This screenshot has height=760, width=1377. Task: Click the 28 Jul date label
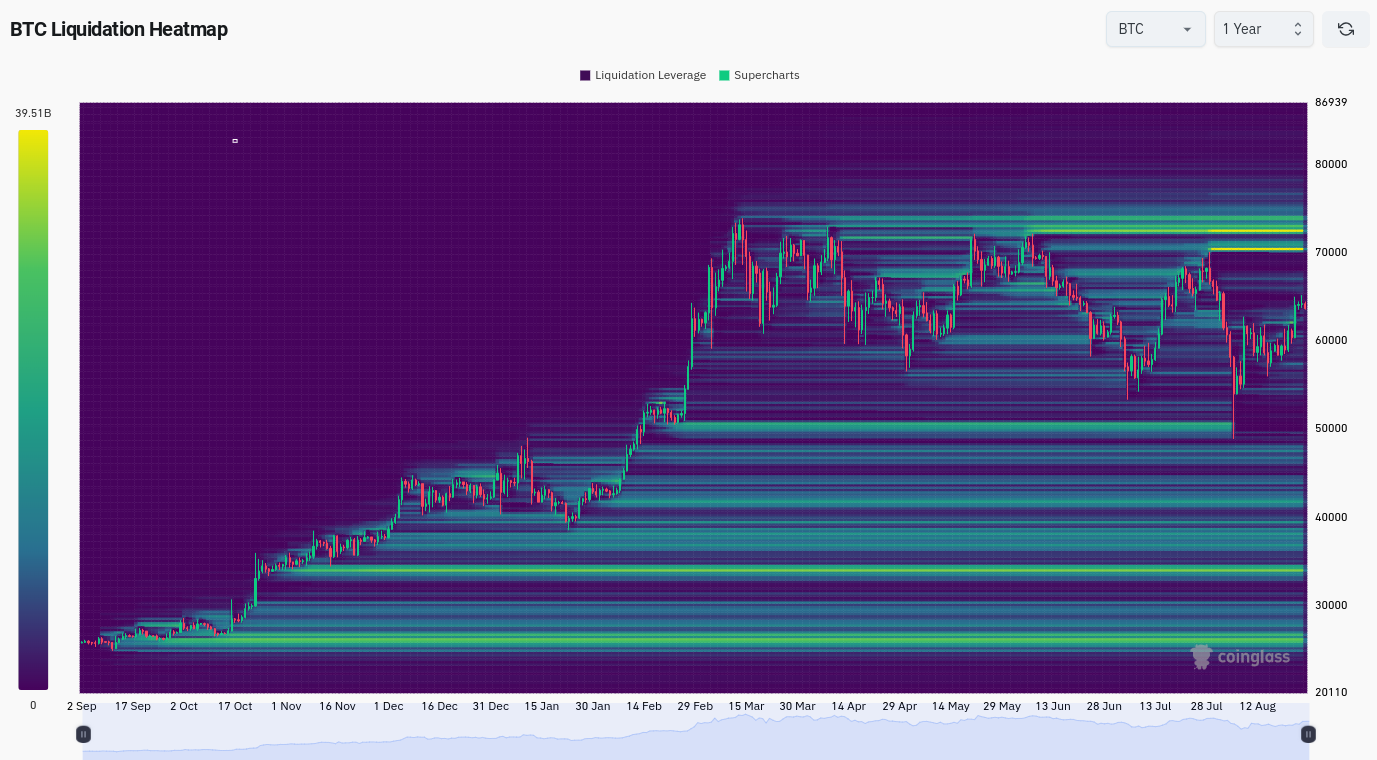(x=1206, y=706)
